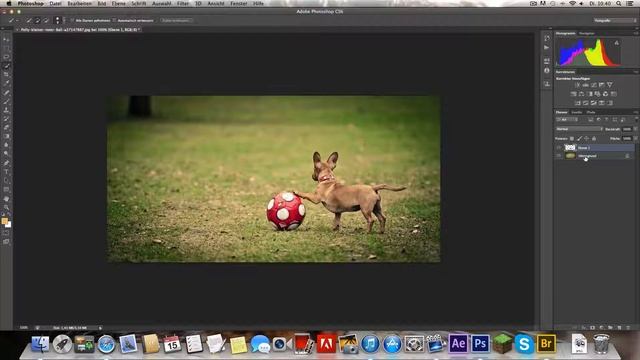Switch to the Kanäle tab
The width and height of the screenshot is (640, 360).
point(577,112)
